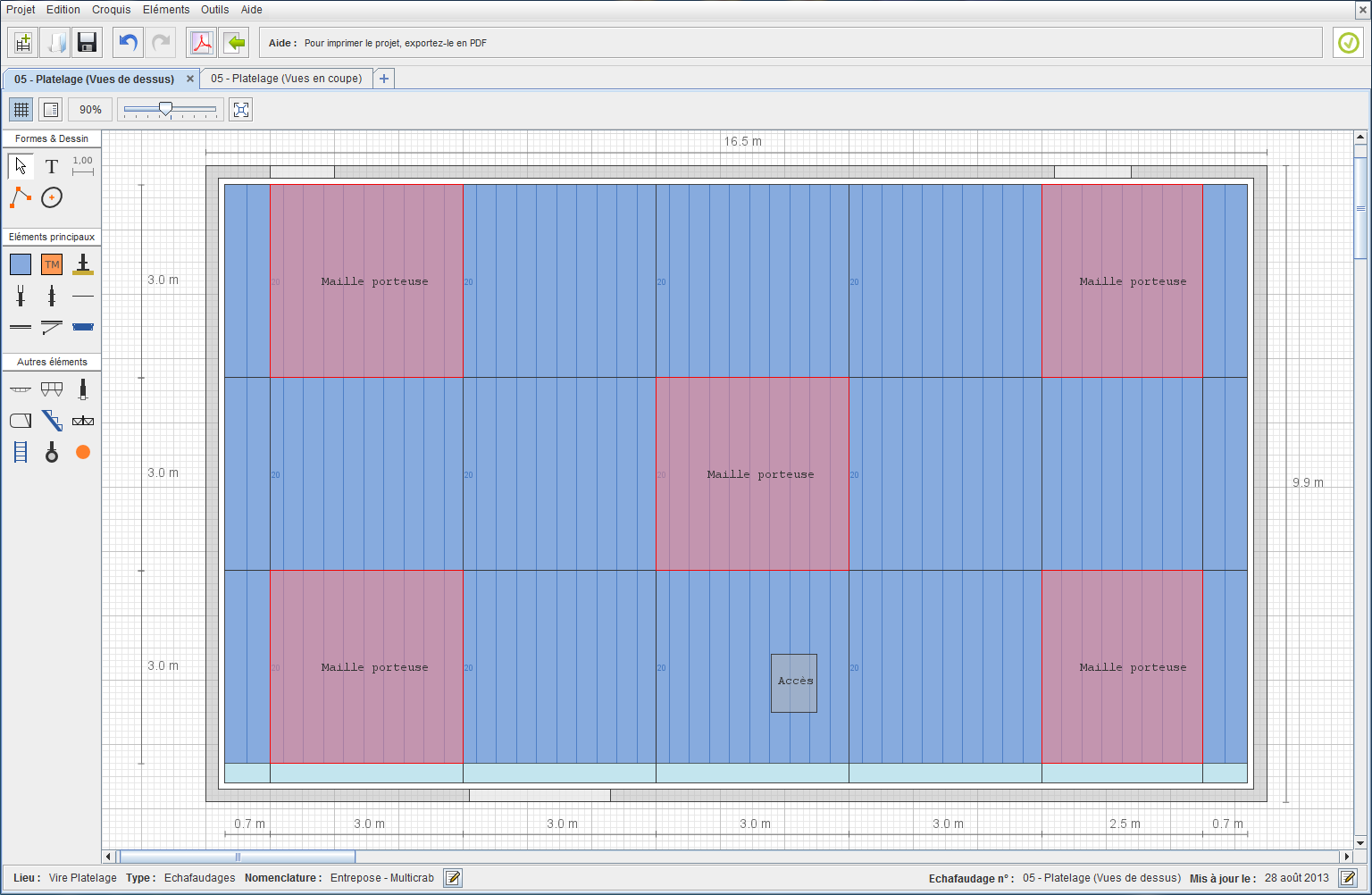Select the Vues de dessus tab
The width and height of the screenshot is (1372, 895).
(x=94, y=79)
